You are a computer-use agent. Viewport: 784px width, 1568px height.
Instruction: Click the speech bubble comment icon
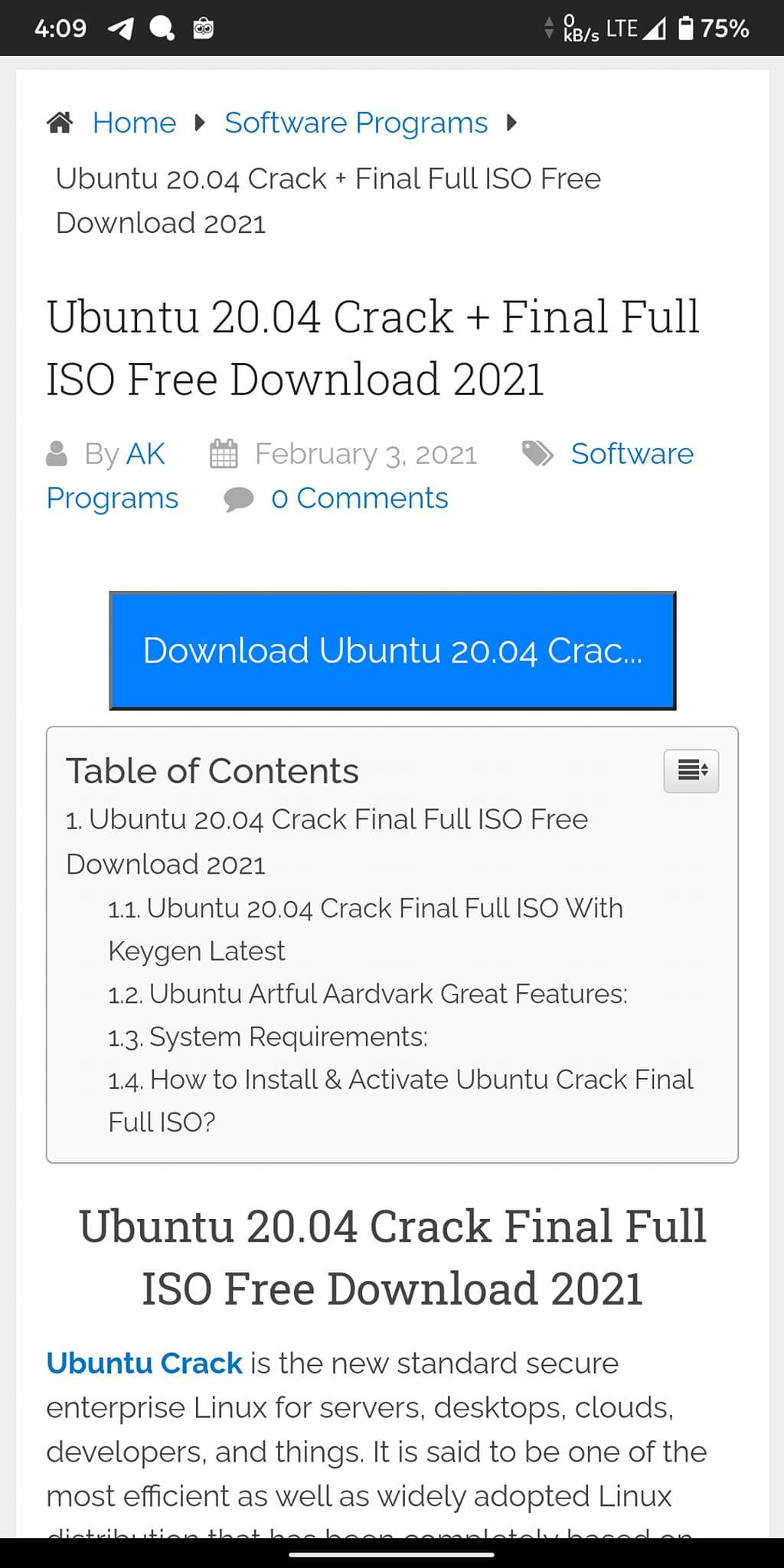[x=238, y=498]
